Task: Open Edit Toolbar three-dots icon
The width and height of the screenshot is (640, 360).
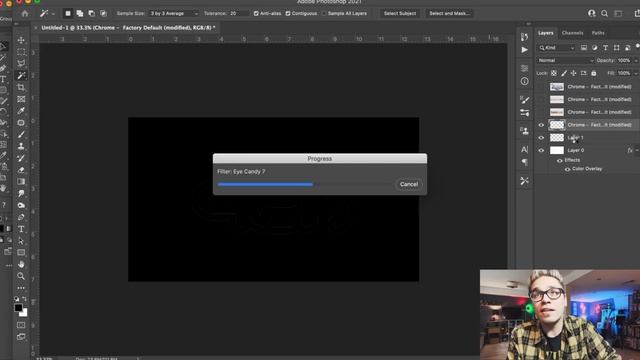Action: click(x=21, y=288)
